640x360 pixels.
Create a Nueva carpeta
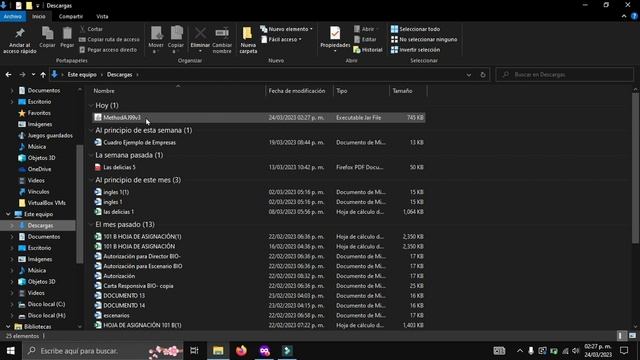pyautogui.click(x=248, y=40)
